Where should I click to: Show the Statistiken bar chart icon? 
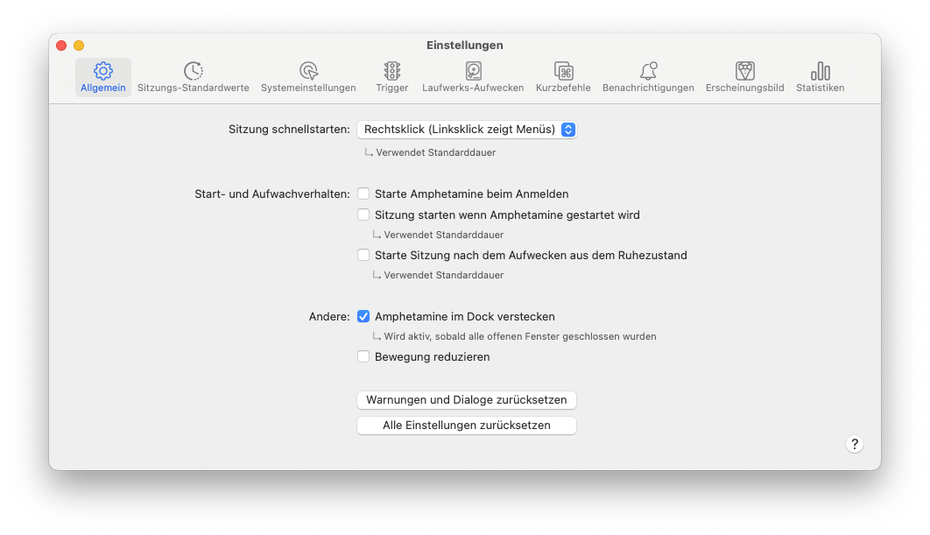(x=820, y=71)
